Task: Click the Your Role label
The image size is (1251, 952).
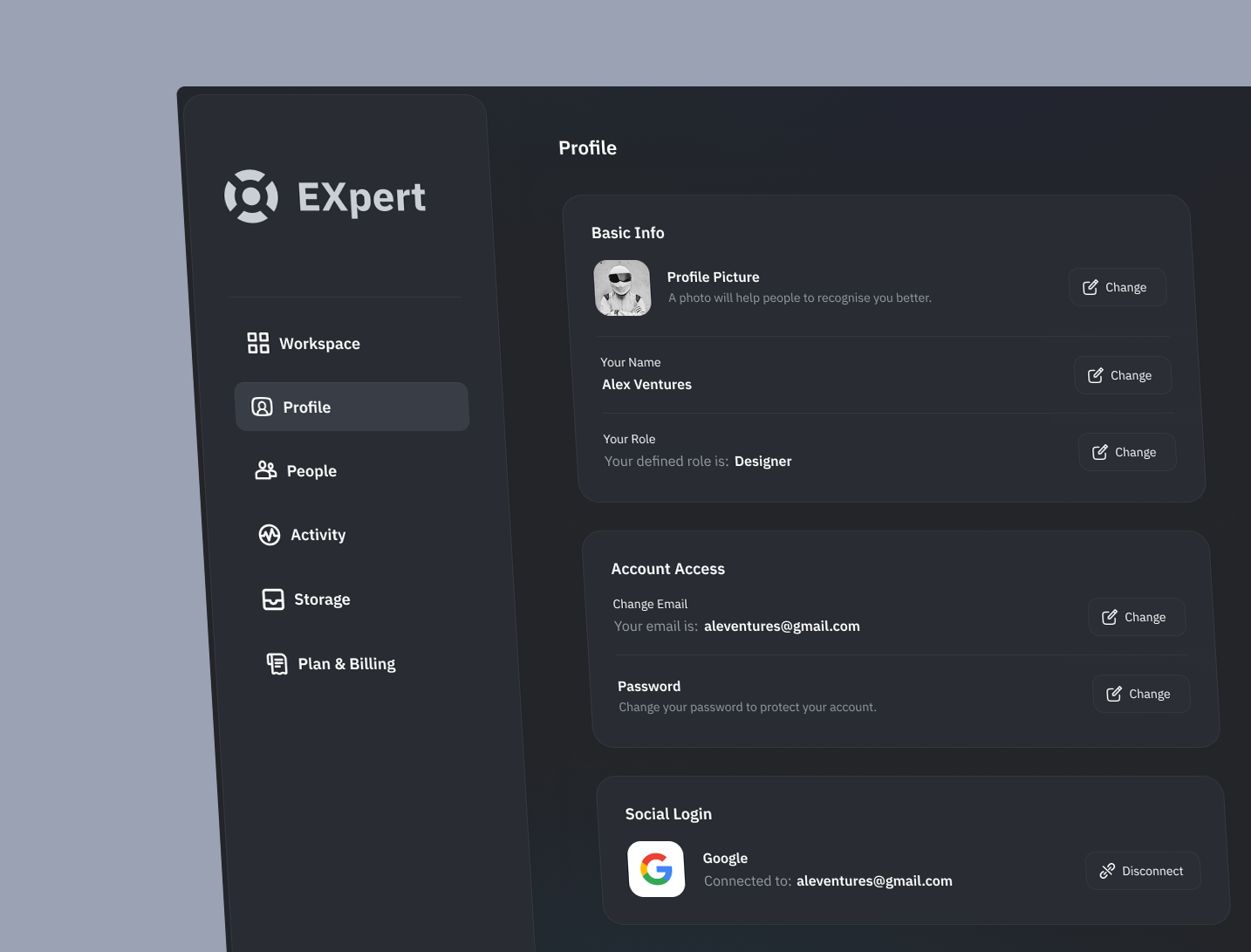Action: pyautogui.click(x=629, y=440)
